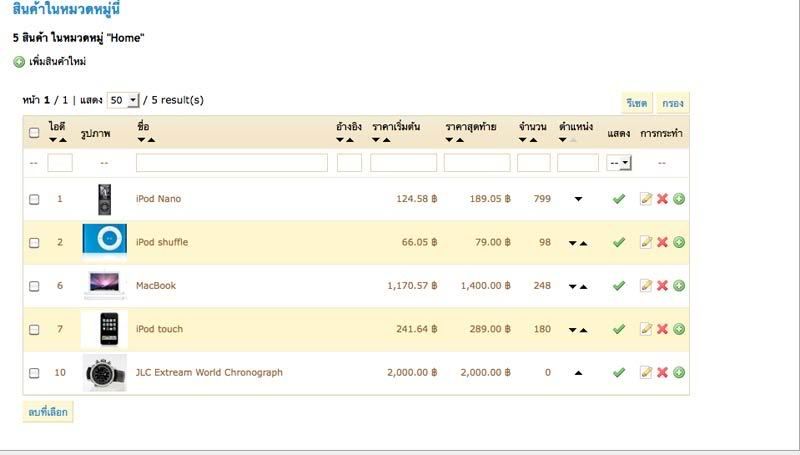Sort quantity column descending
This screenshot has height=455, width=800.
(523, 140)
